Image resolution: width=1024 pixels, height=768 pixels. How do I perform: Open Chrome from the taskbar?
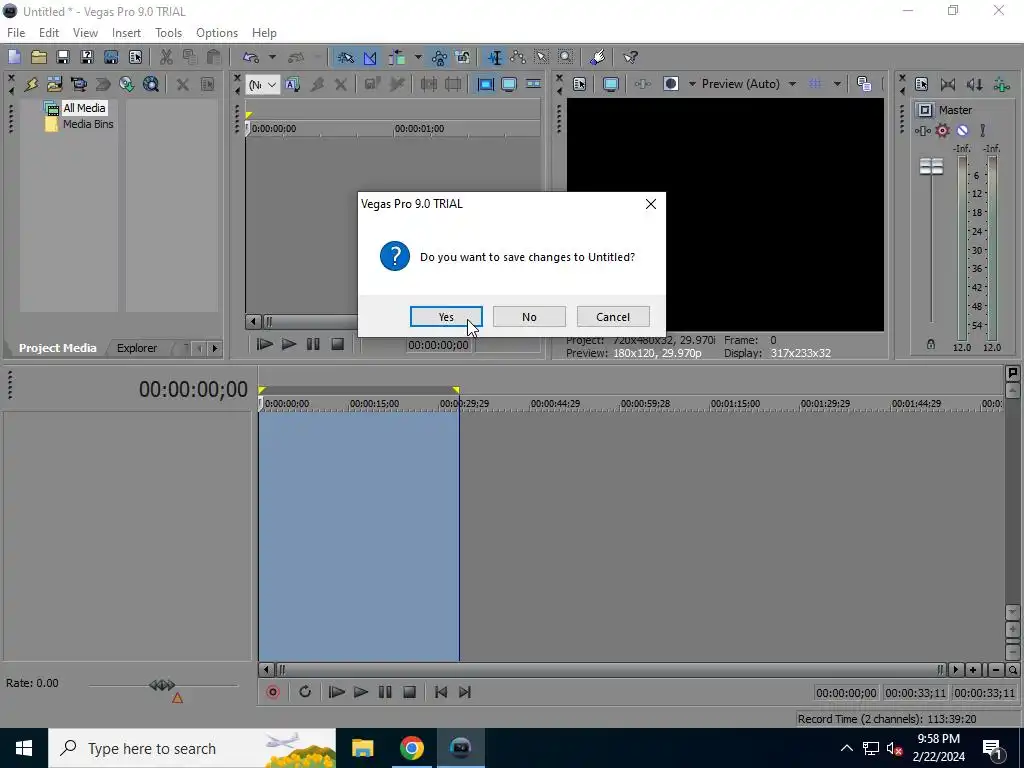point(411,748)
